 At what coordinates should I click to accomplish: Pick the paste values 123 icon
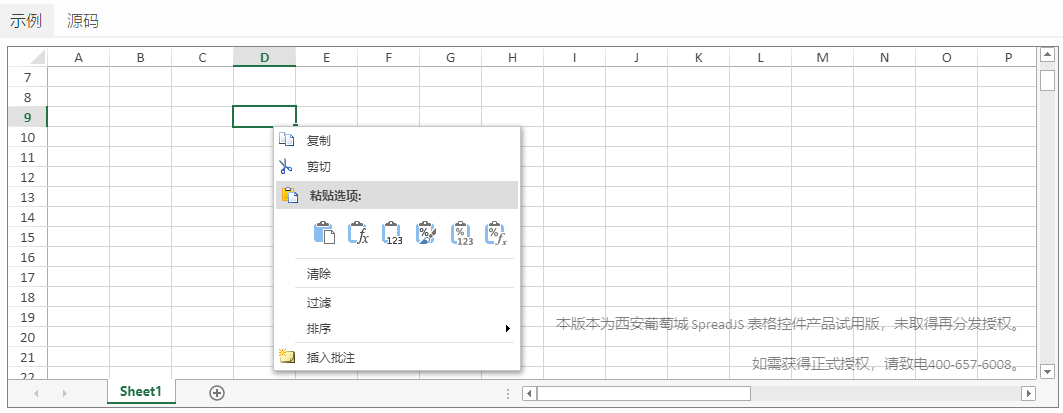(393, 233)
